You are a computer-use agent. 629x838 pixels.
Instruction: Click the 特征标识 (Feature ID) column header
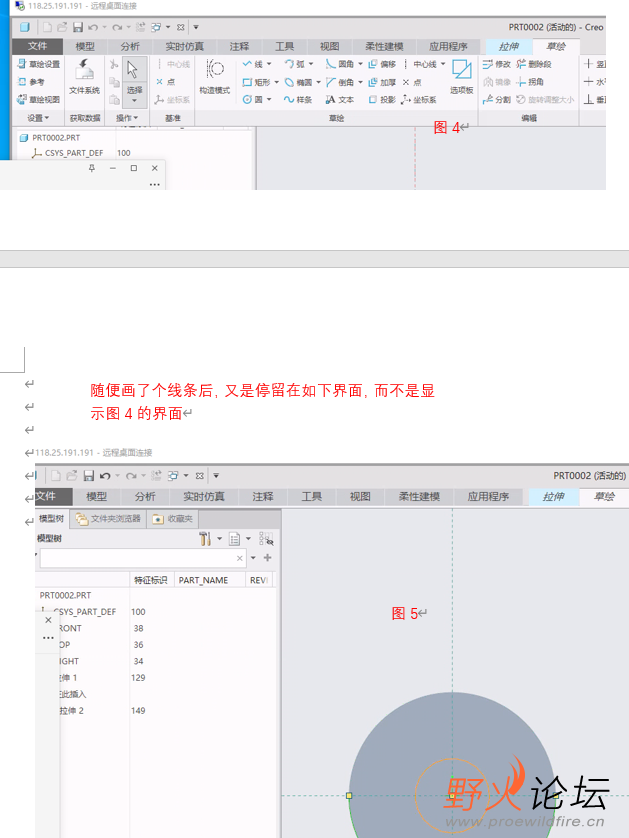151,580
